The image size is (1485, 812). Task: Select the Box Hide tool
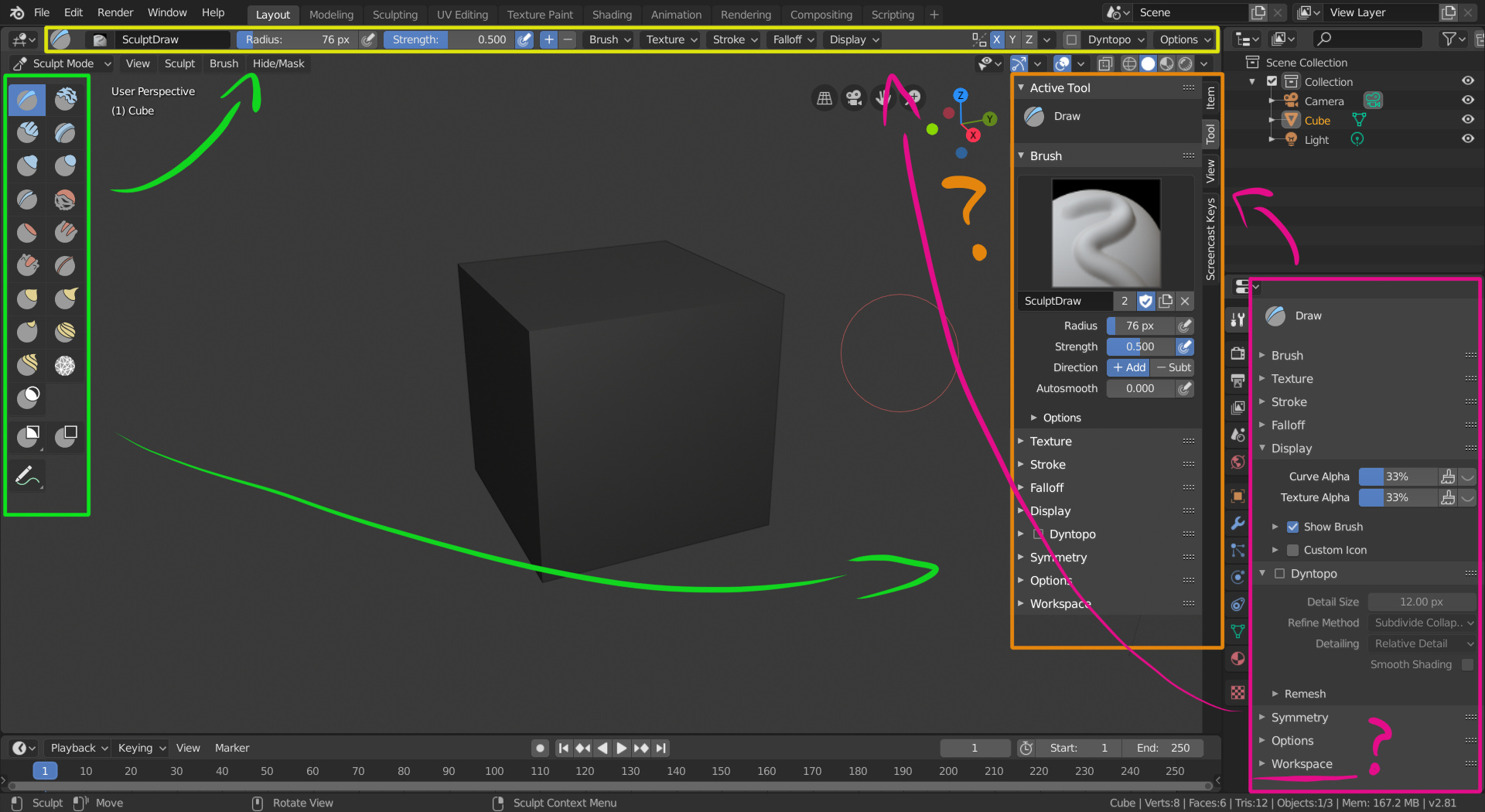65,437
